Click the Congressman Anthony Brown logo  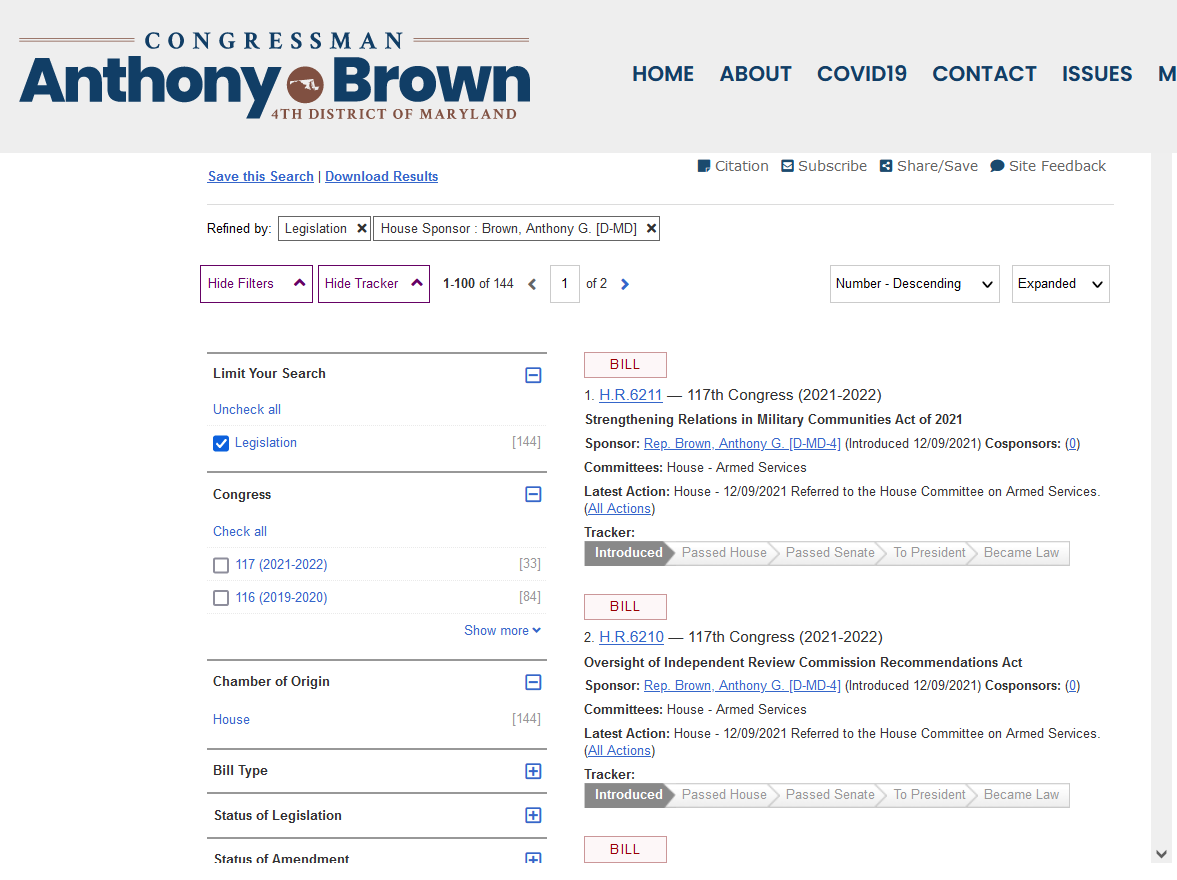click(x=275, y=77)
